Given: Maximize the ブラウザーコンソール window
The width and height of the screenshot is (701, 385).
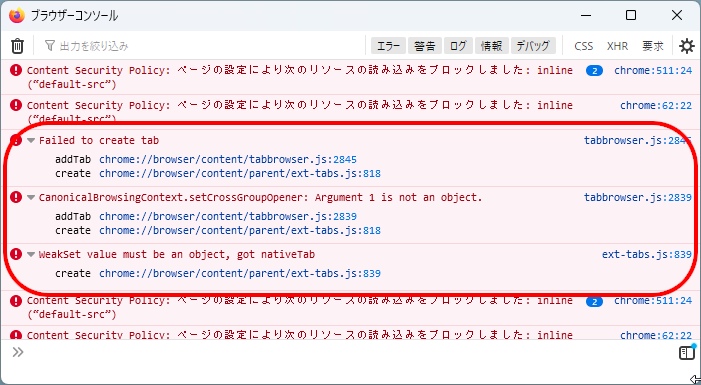Looking at the screenshot, I should [631, 16].
